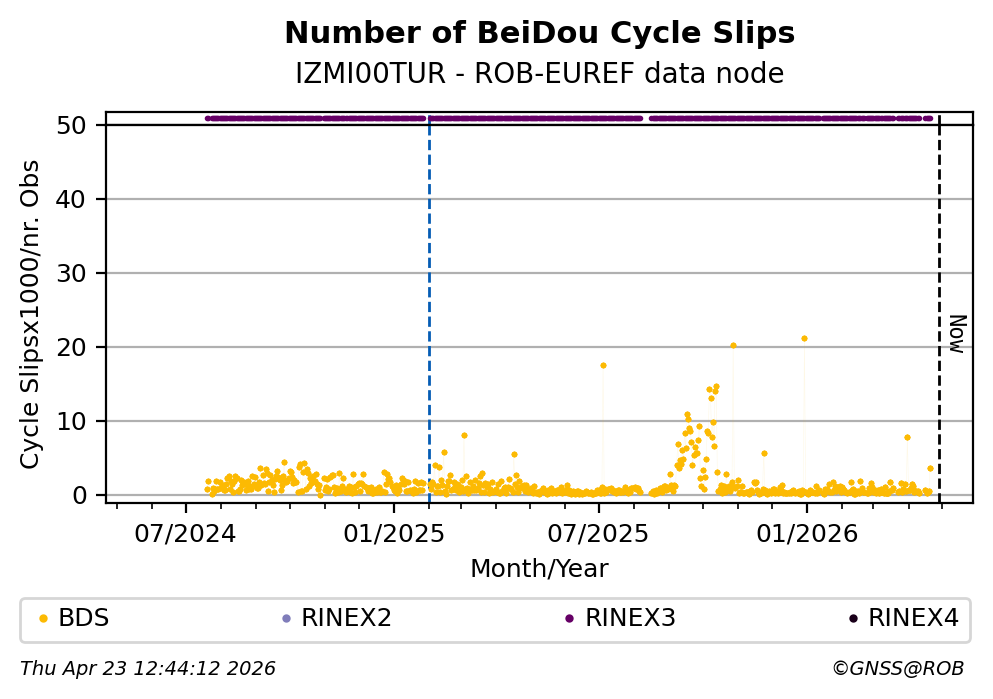
Task: Click the blue dashed vertical line
Action: coord(429,300)
